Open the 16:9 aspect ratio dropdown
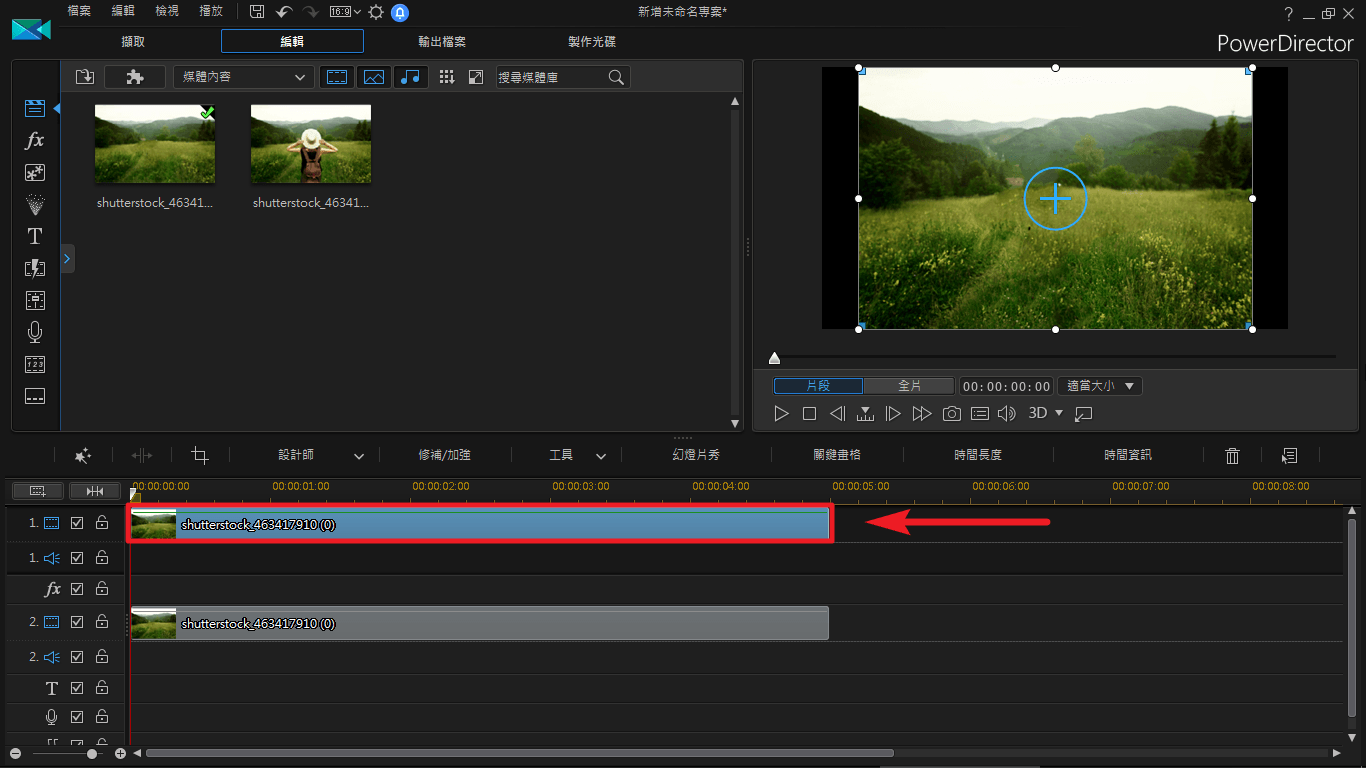1366x768 pixels. 345,12
